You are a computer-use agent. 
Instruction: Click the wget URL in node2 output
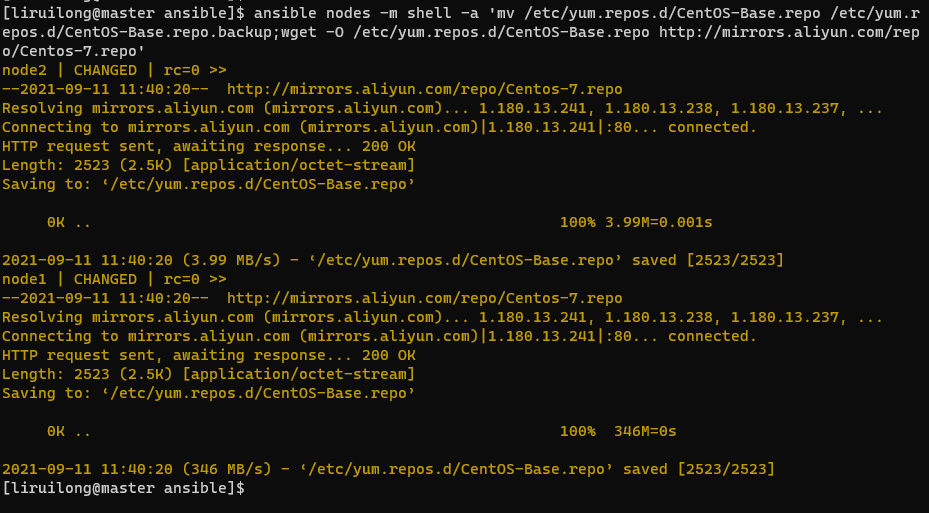point(424,89)
